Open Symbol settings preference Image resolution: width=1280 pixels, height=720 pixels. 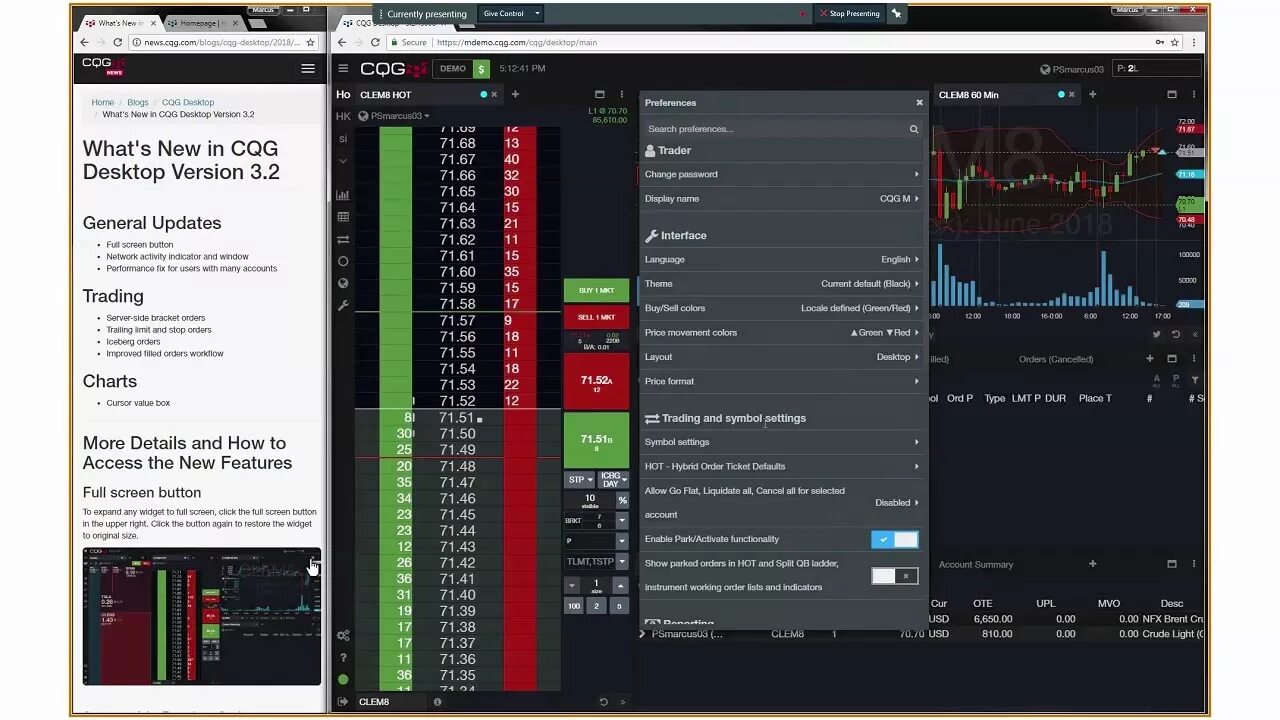pyautogui.click(x=782, y=442)
